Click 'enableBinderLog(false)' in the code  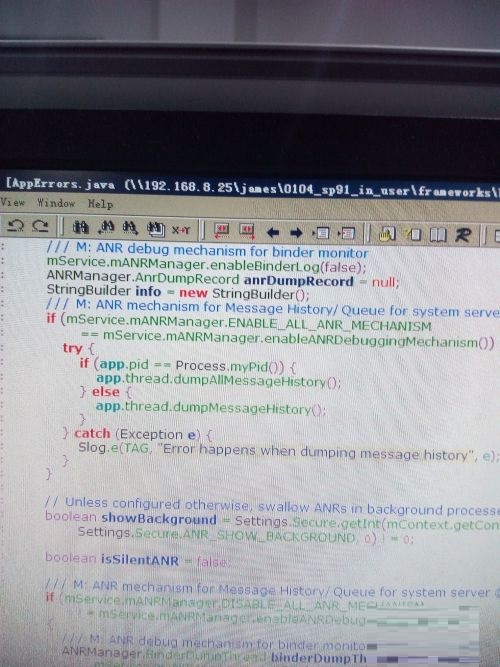point(288,266)
